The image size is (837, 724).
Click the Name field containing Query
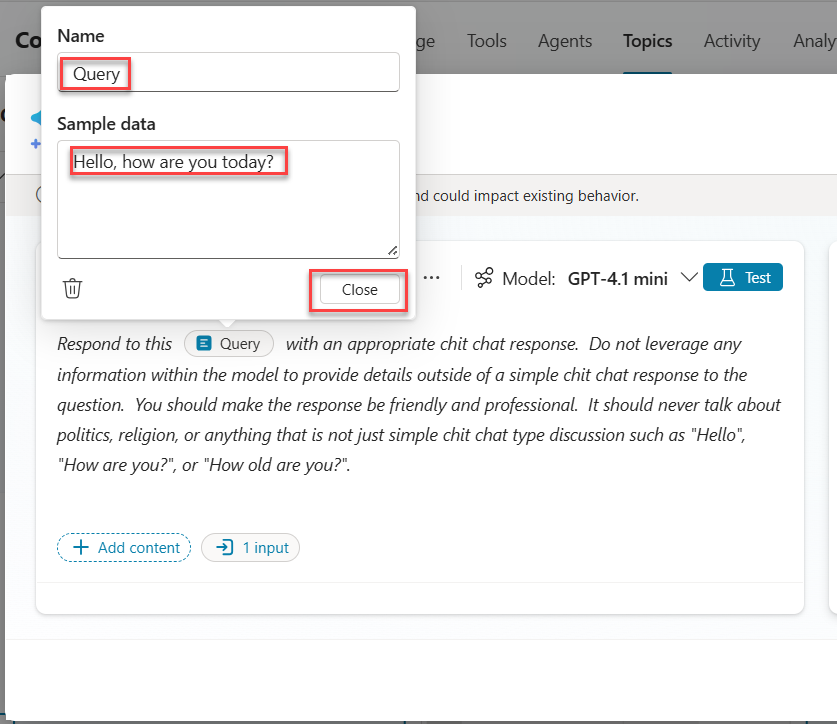coord(228,72)
